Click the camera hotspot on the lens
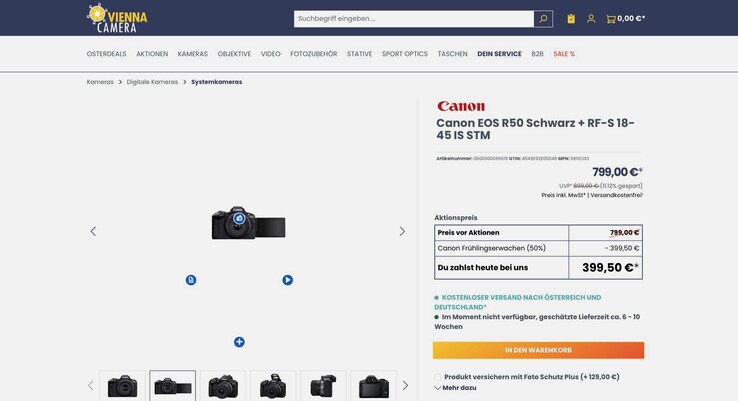738x401 pixels. [x=239, y=218]
